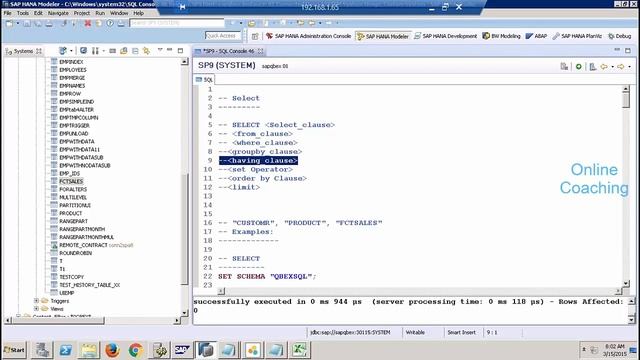The height and width of the screenshot is (360, 640).
Task: Click the Add System icon in Systems panel
Action: 63,51
